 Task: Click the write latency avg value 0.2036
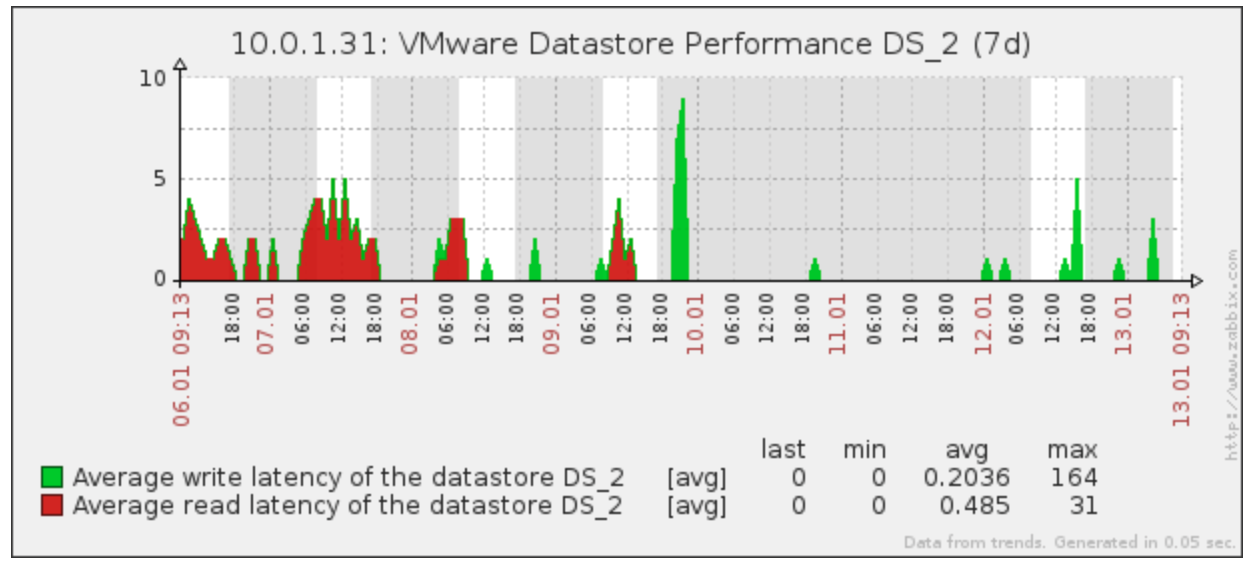(x=966, y=477)
